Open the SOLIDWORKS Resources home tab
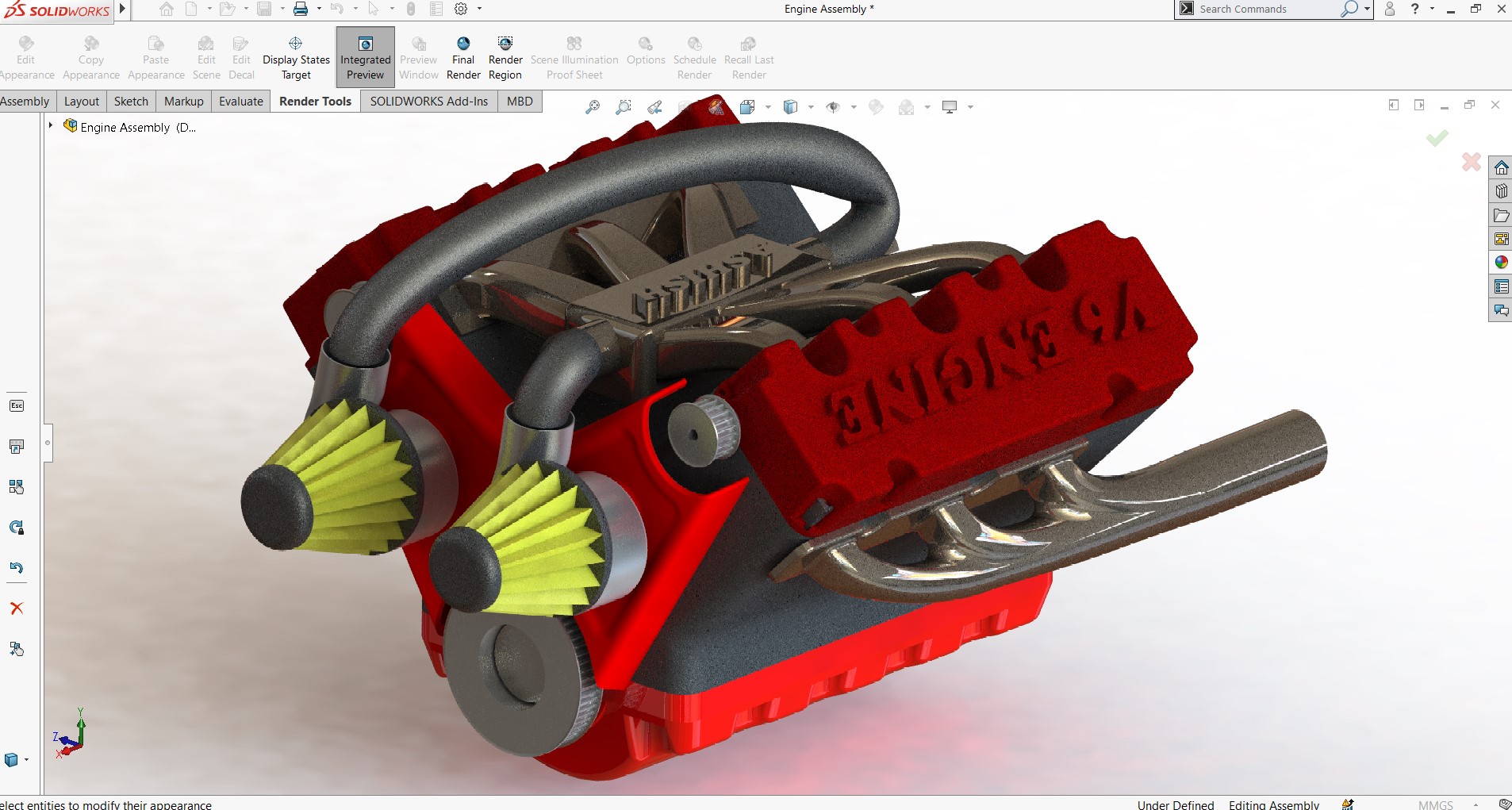This screenshot has width=1512, height=810. (1501, 167)
